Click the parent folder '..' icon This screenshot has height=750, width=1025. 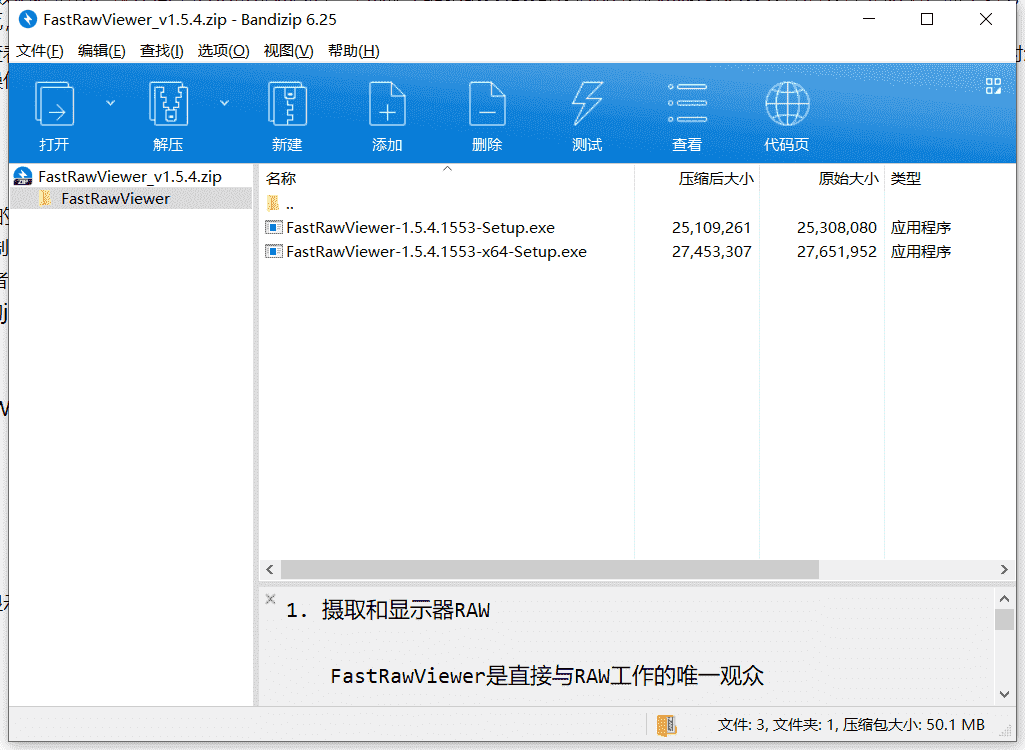(x=273, y=203)
